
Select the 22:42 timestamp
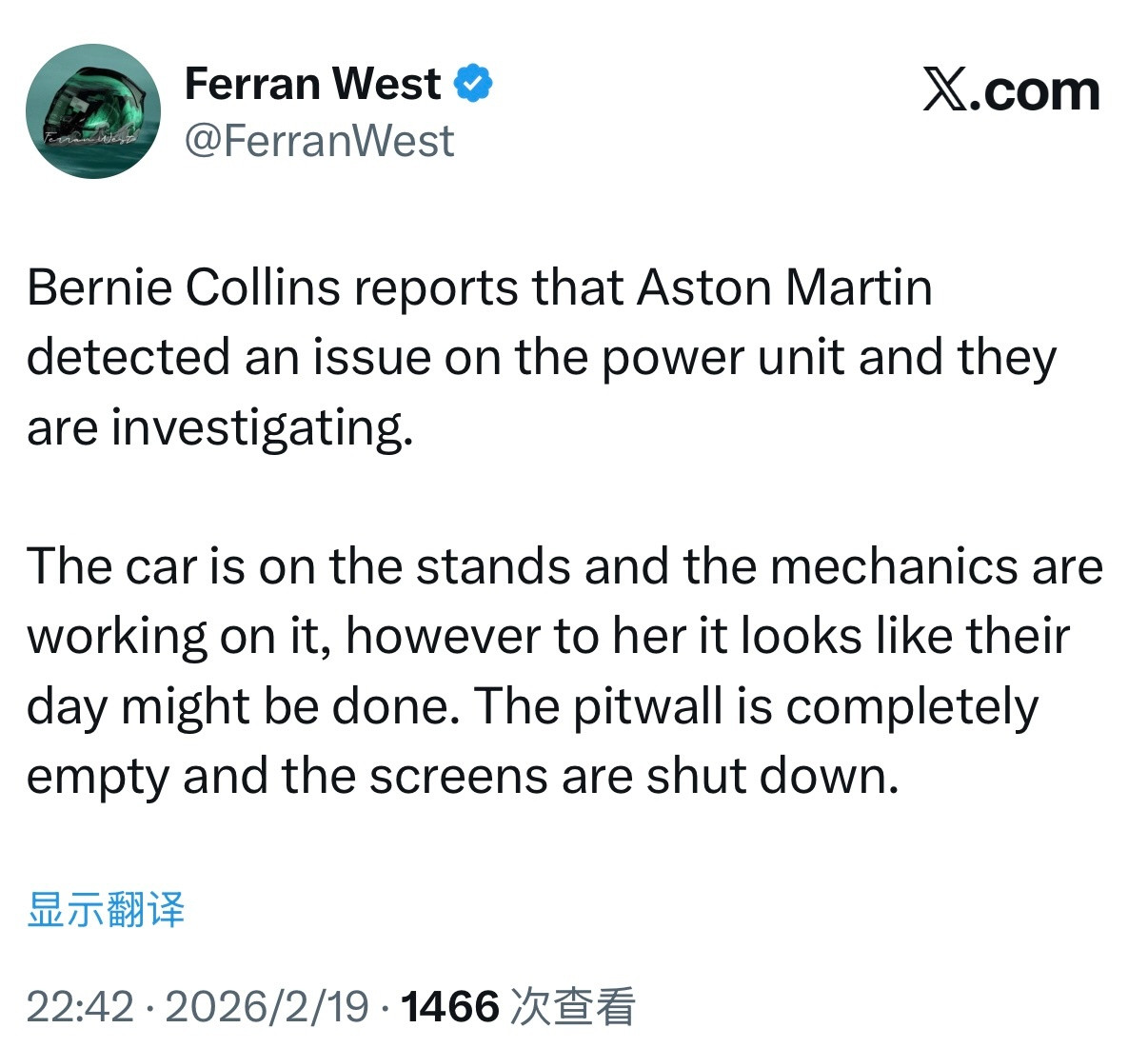coord(82,1003)
